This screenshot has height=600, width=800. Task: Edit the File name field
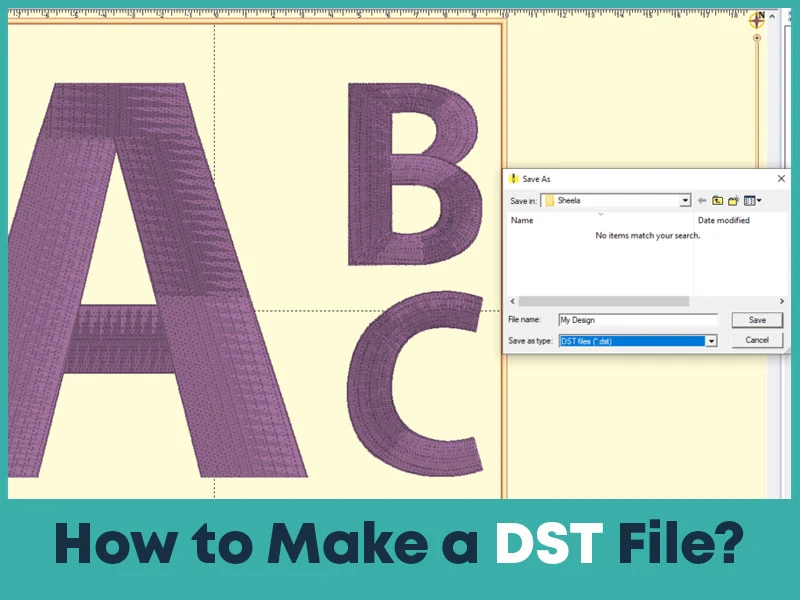coord(638,320)
